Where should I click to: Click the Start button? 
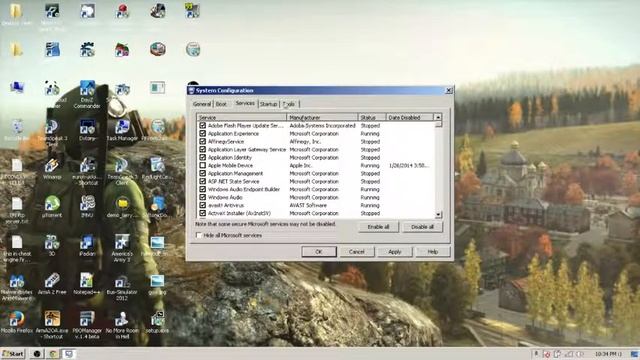(13, 354)
